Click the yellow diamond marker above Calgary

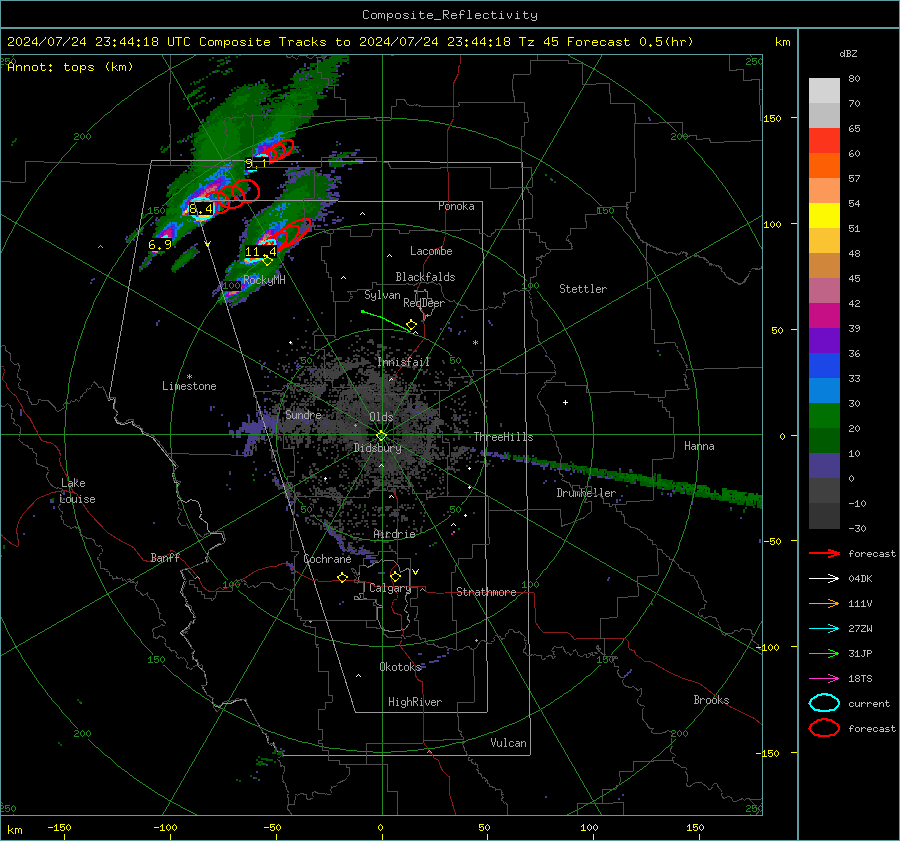395,576
